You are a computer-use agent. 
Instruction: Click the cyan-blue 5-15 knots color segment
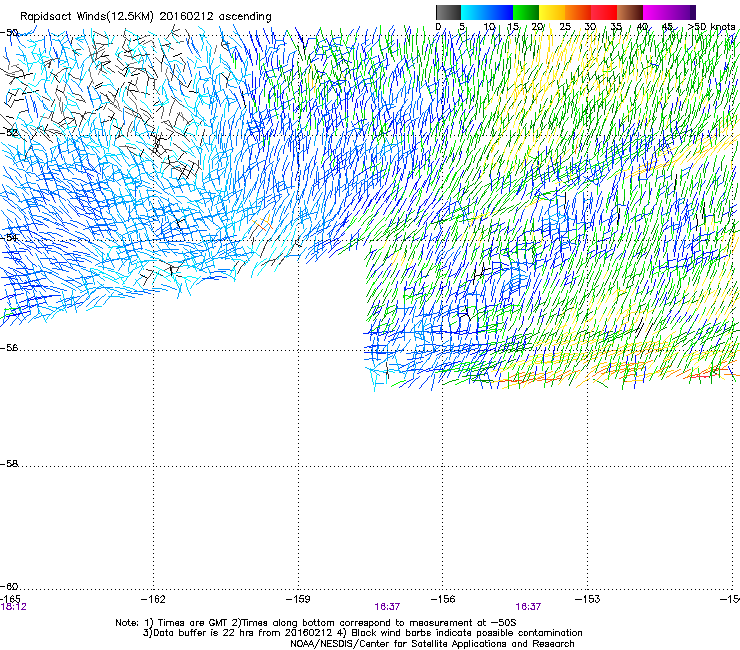tap(487, 12)
